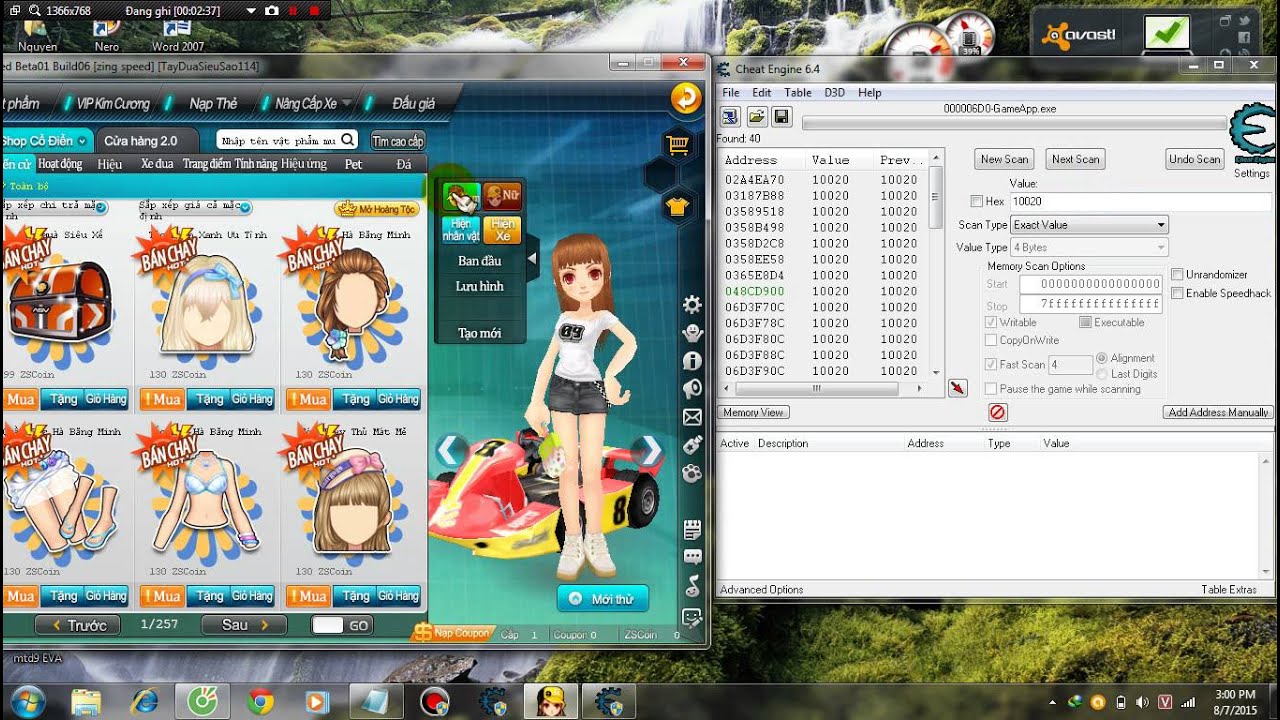
Task: Open the process list in Cheat Engine
Action: tap(730, 117)
